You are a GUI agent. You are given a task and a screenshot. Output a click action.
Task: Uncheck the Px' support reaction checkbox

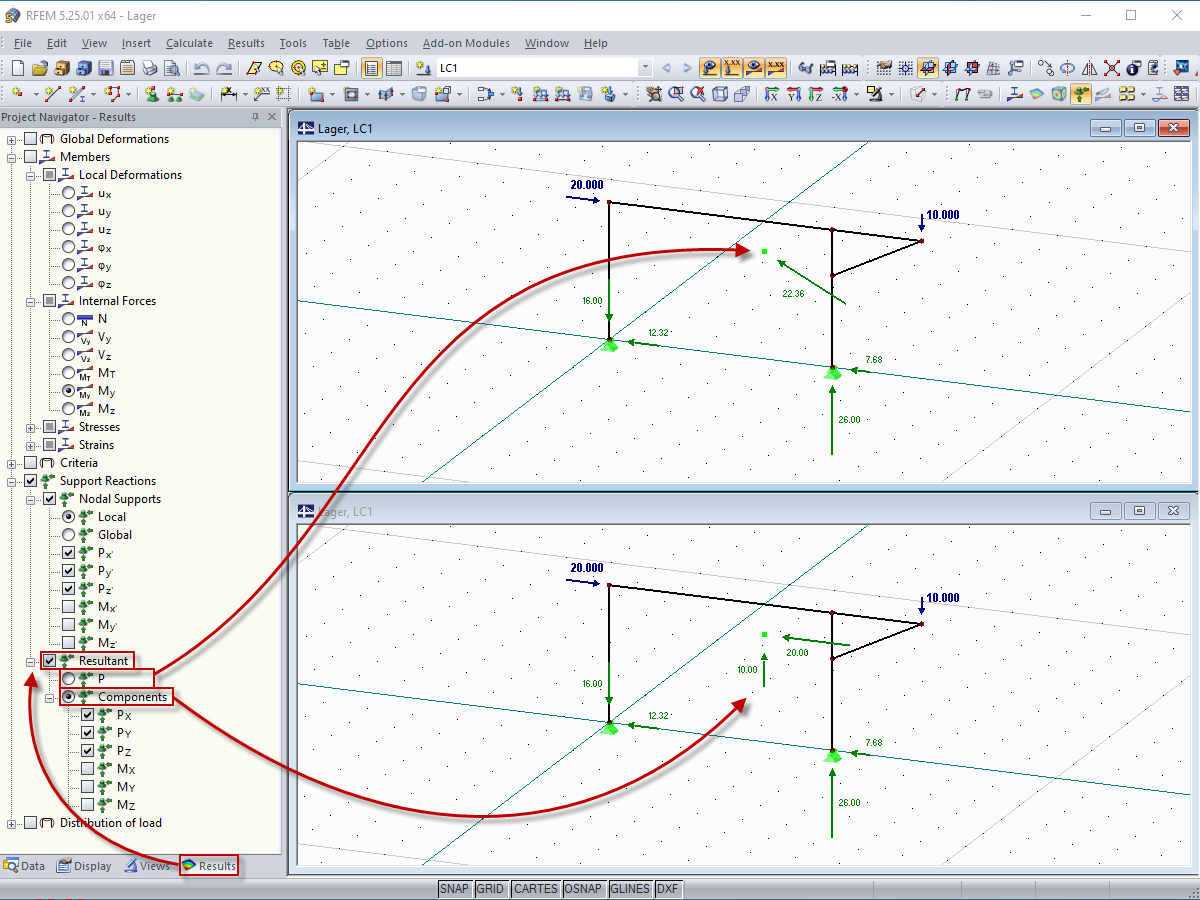pos(68,553)
